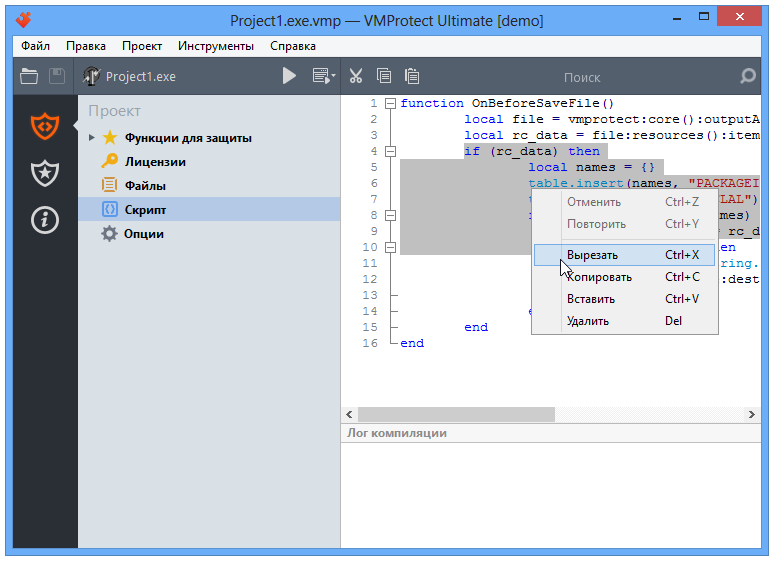Expand Функции для защиты tree node
Screen dimensions: 774x561
click(x=91, y=137)
